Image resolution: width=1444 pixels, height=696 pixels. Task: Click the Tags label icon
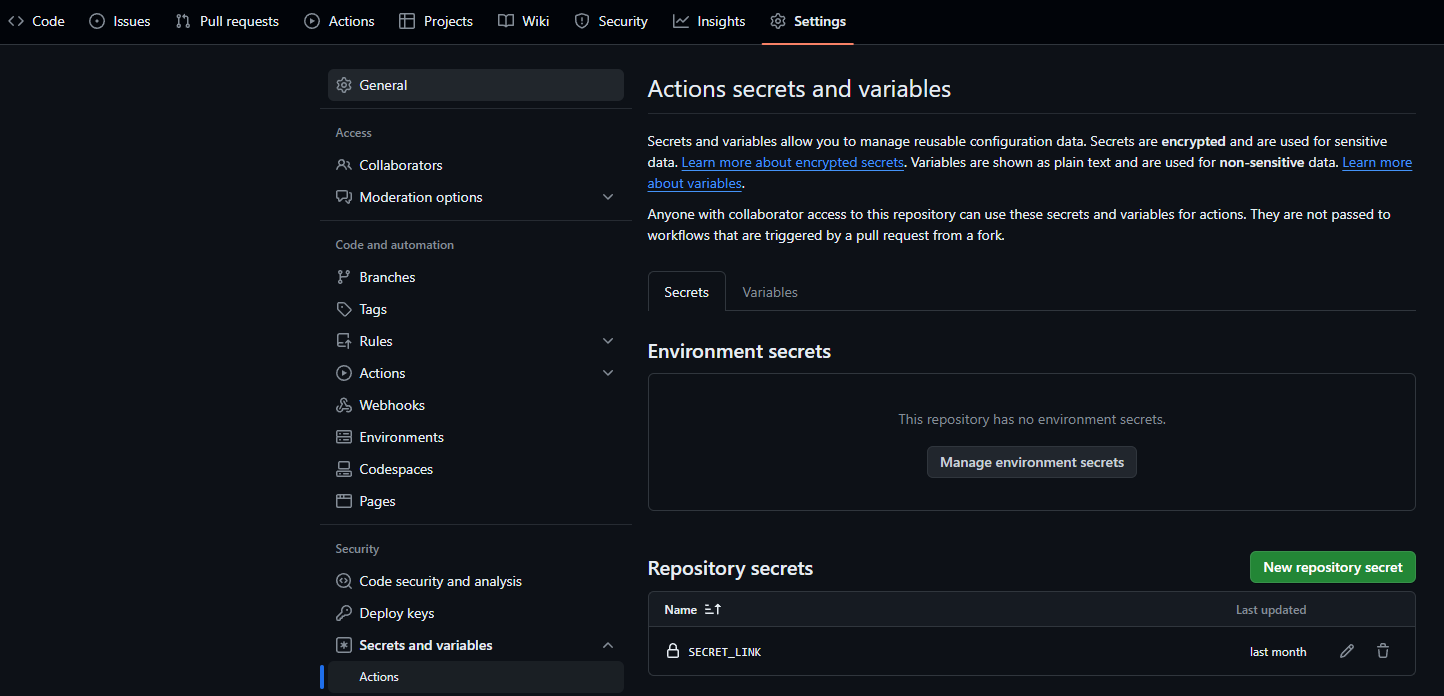(344, 309)
